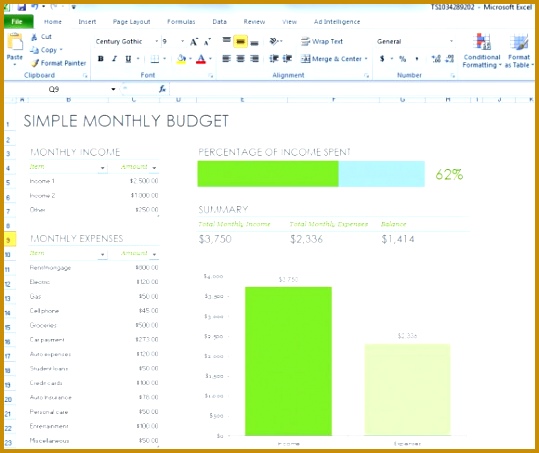Open Alignment group dialog launcher
The width and height of the screenshot is (539, 453).
point(366,76)
